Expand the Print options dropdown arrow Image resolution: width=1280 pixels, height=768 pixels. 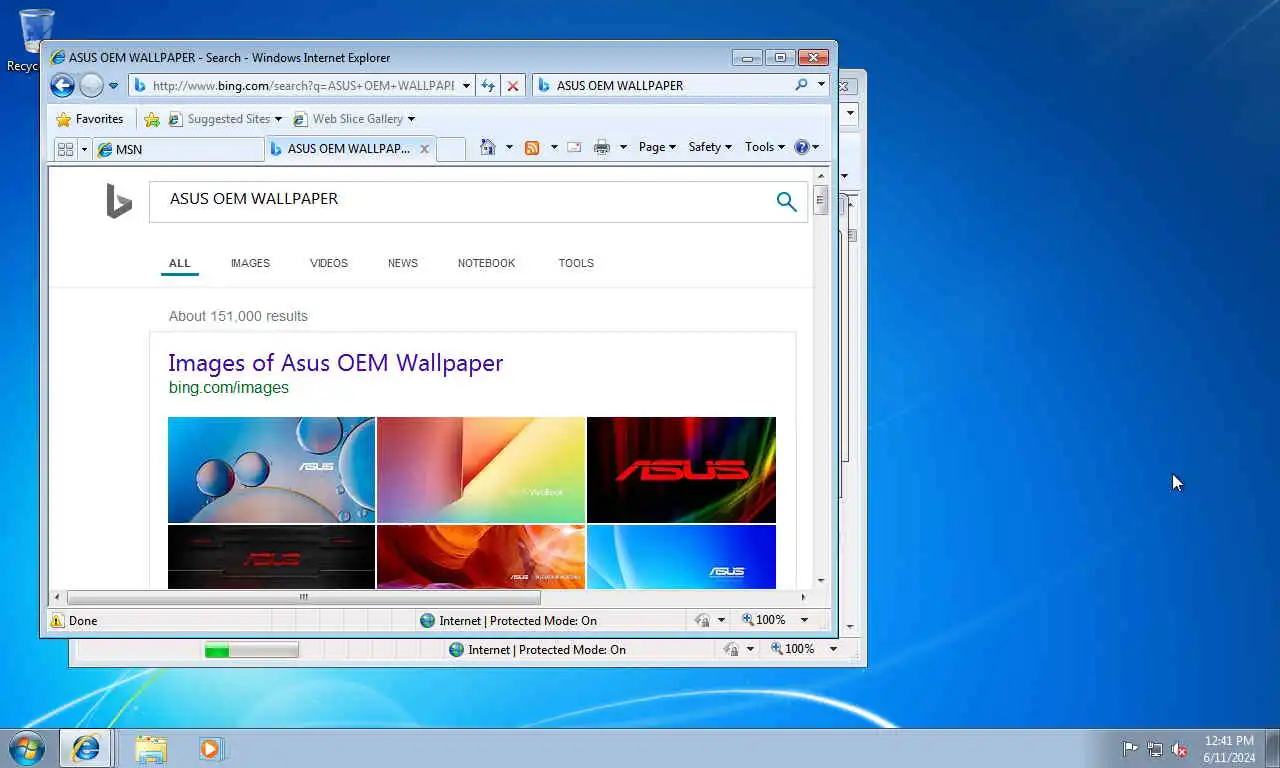[x=623, y=147]
